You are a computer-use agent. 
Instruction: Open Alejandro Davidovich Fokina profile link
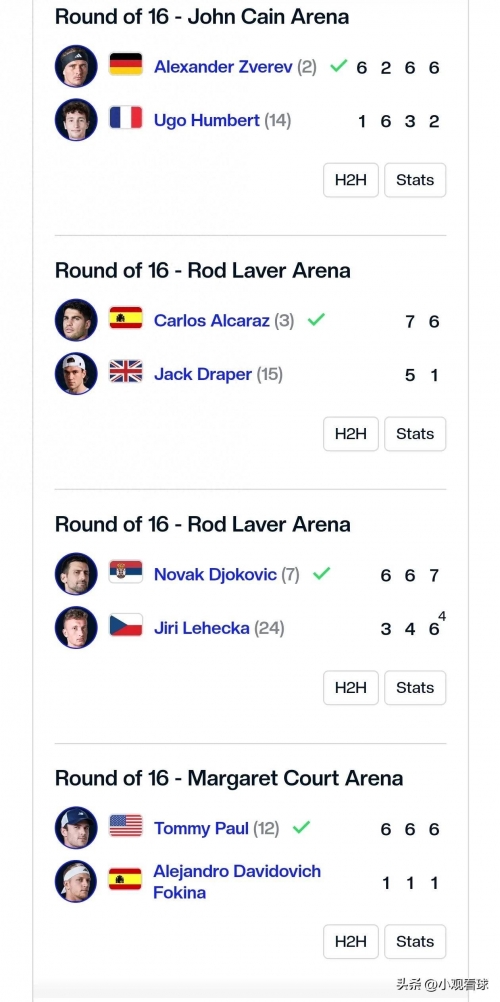pos(237,881)
